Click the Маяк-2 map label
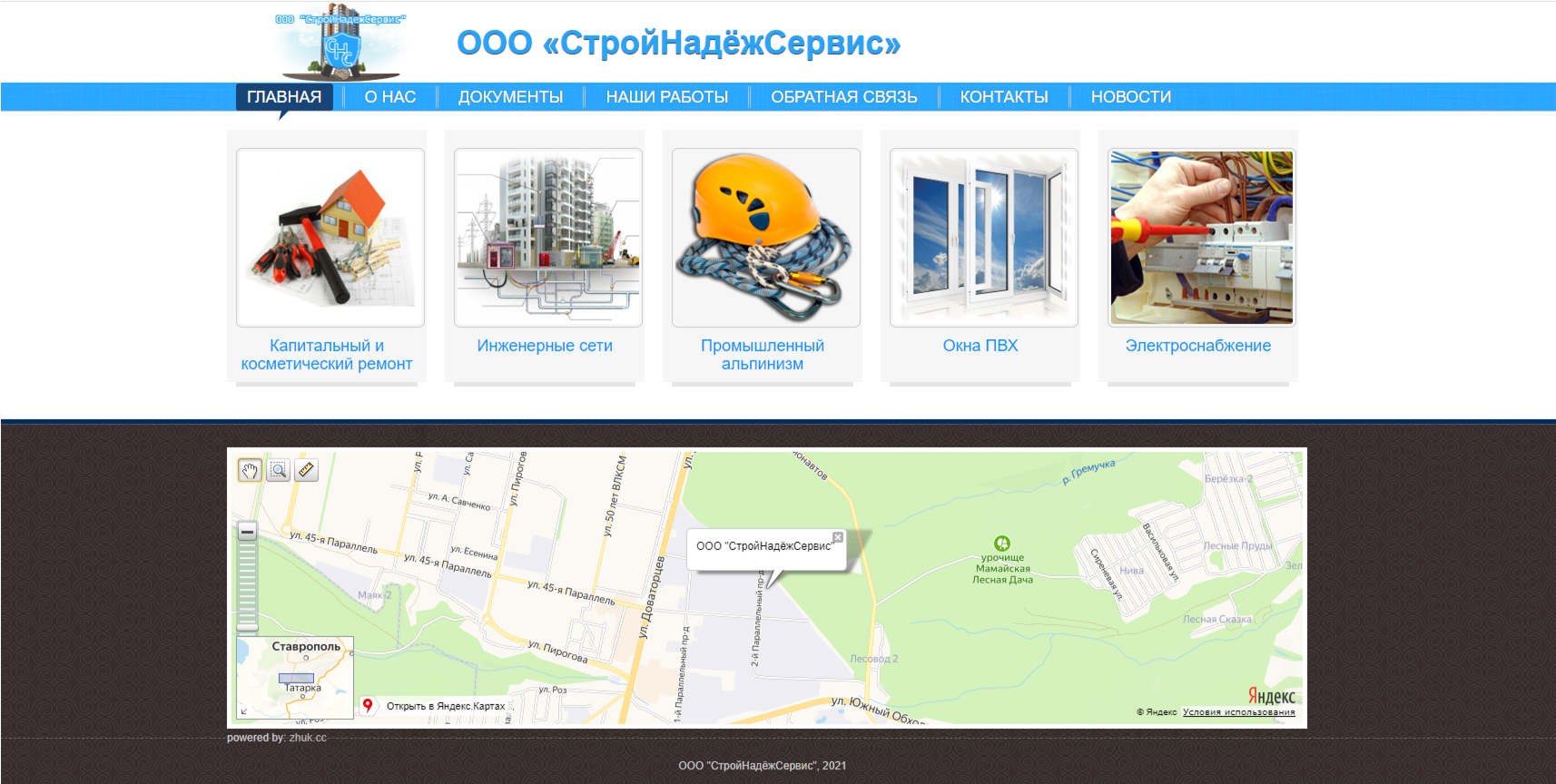 (374, 595)
